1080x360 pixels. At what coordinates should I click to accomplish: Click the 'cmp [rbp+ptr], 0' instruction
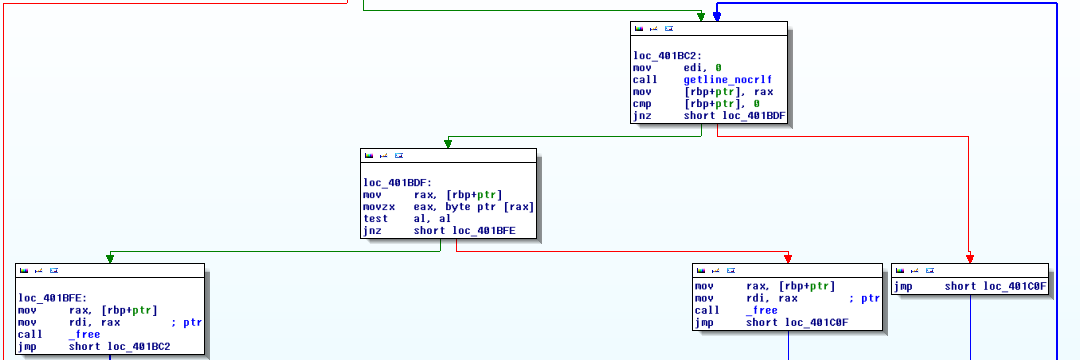pyautogui.click(x=696, y=104)
